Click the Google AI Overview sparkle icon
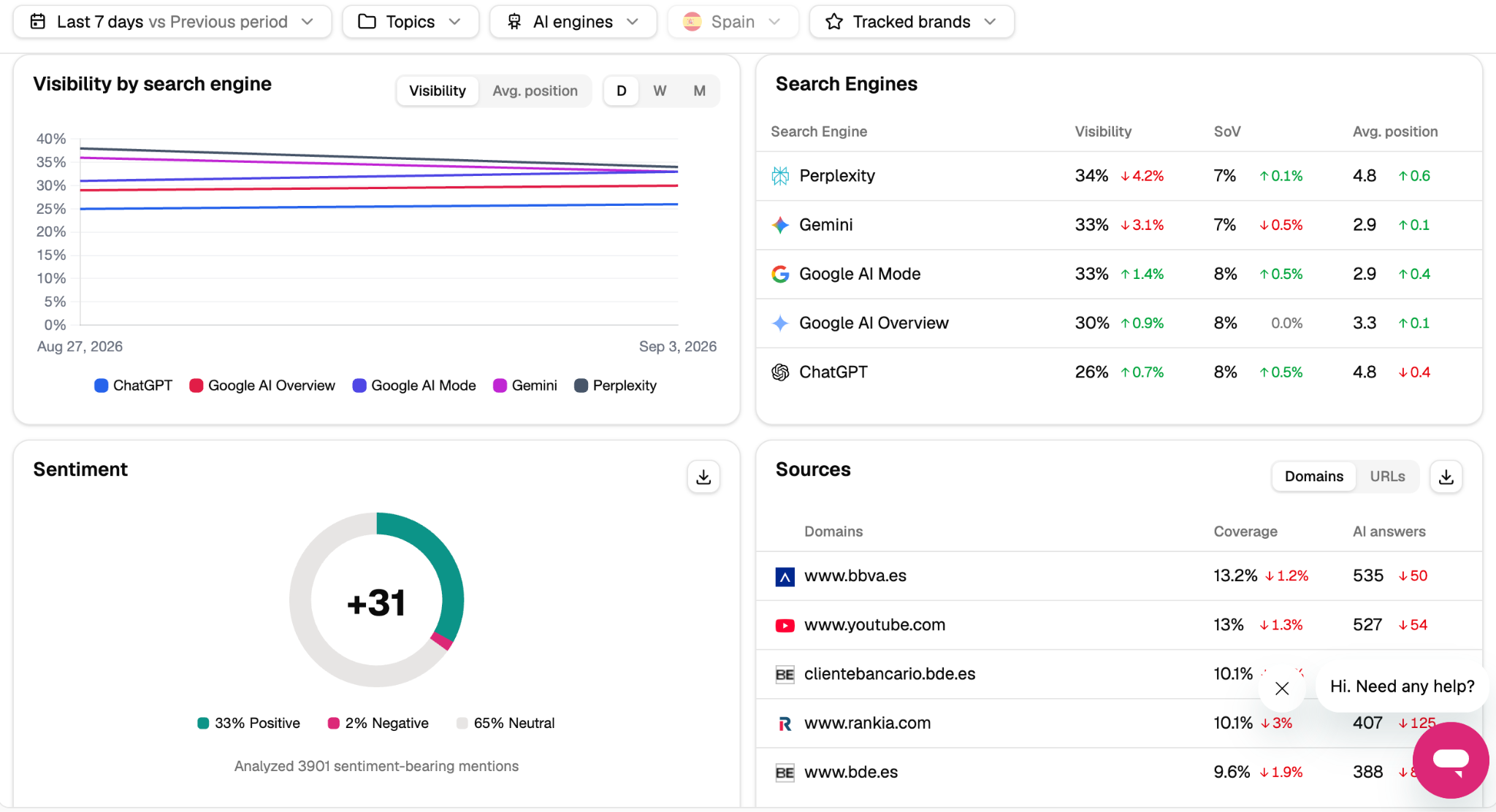This screenshot has height=812, width=1496. point(780,323)
